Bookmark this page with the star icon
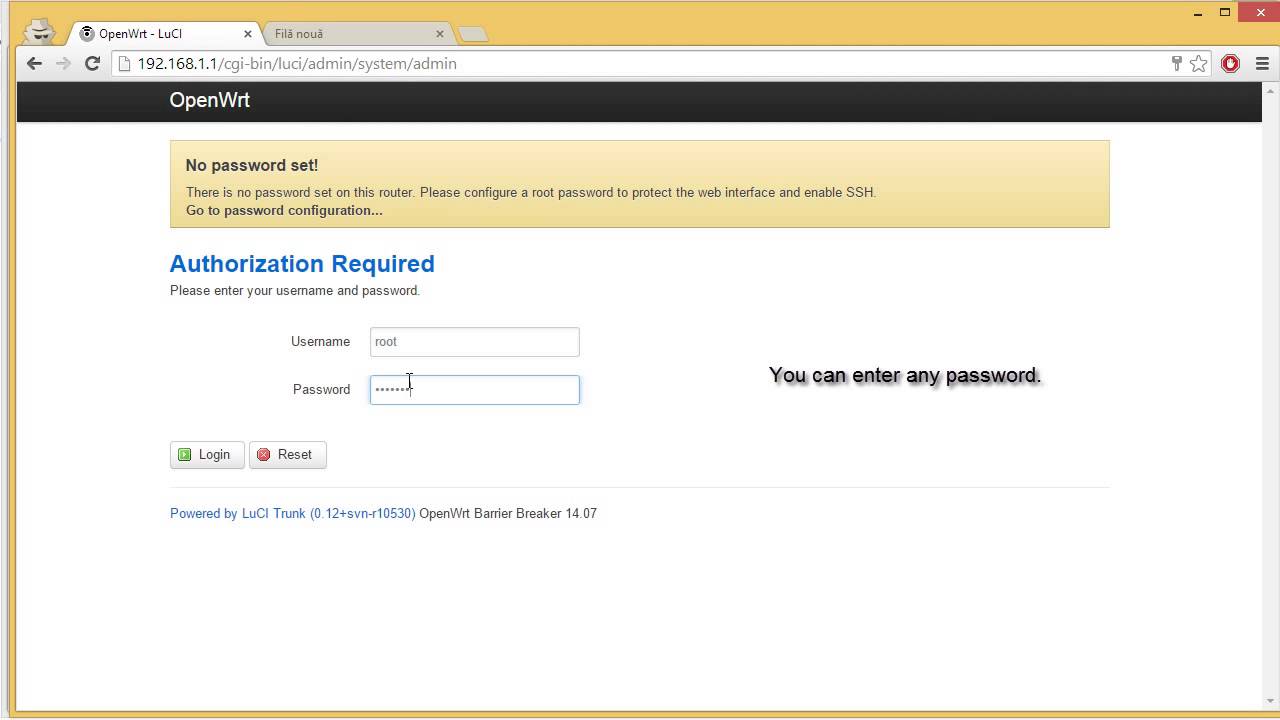The image size is (1280, 720). [1198, 63]
